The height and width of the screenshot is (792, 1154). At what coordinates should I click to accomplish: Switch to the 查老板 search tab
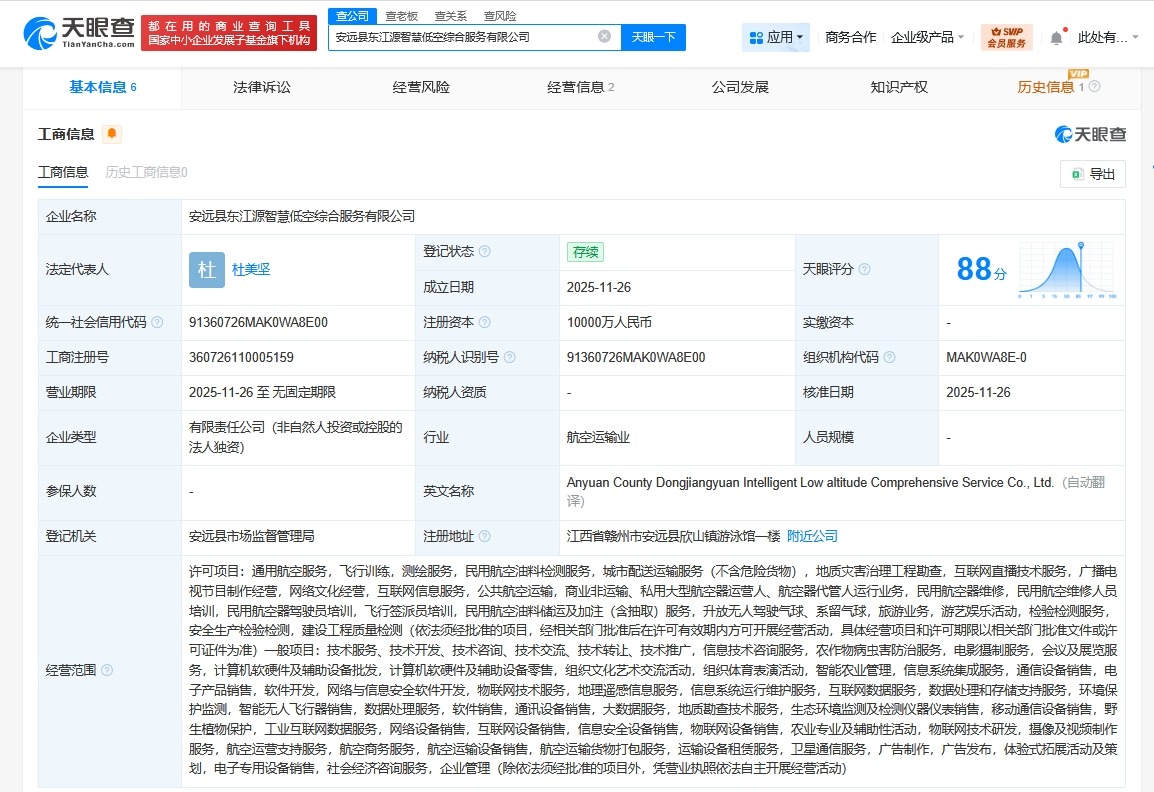point(399,15)
